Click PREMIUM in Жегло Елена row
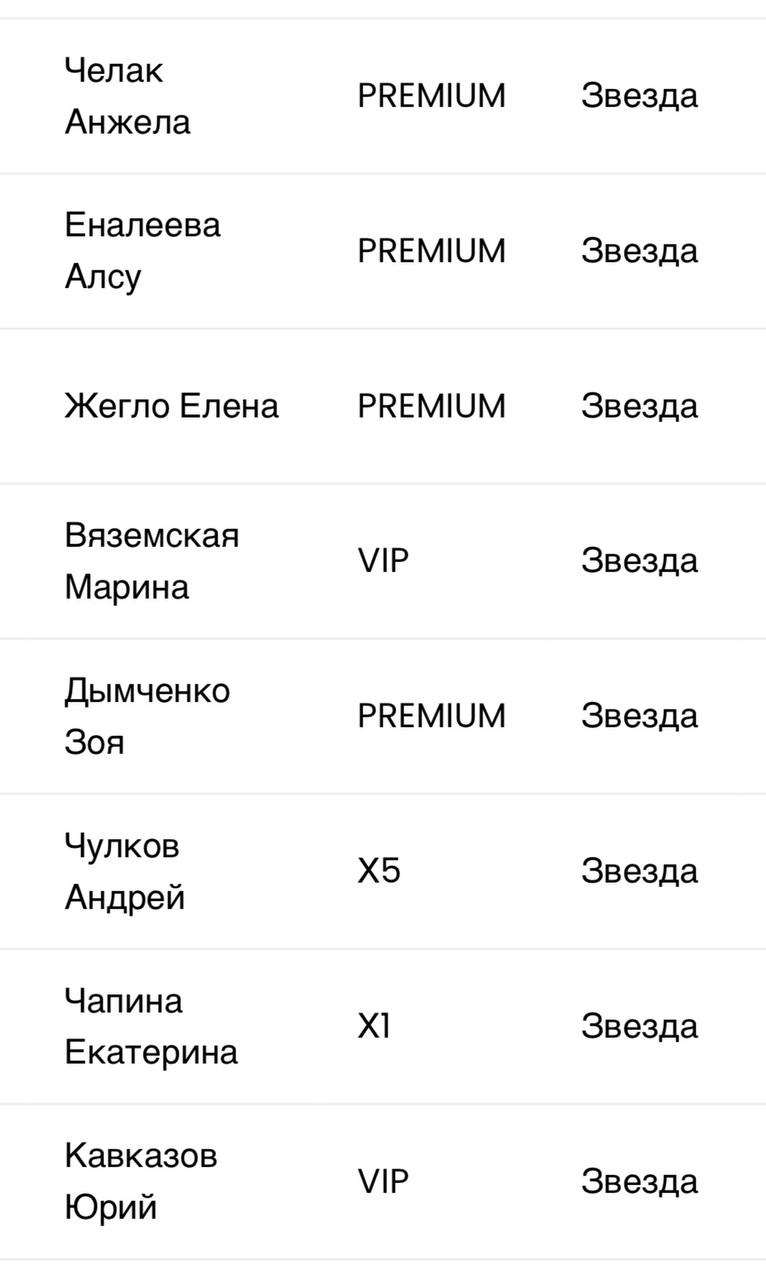 pos(432,406)
